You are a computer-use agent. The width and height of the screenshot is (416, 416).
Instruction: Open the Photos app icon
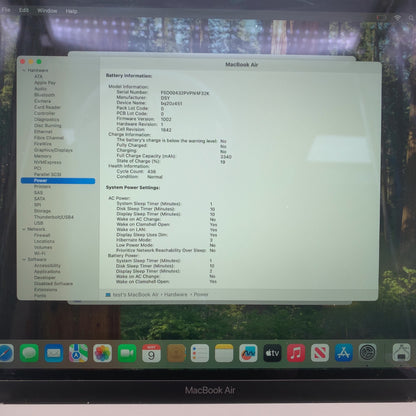pyautogui.click(x=103, y=353)
